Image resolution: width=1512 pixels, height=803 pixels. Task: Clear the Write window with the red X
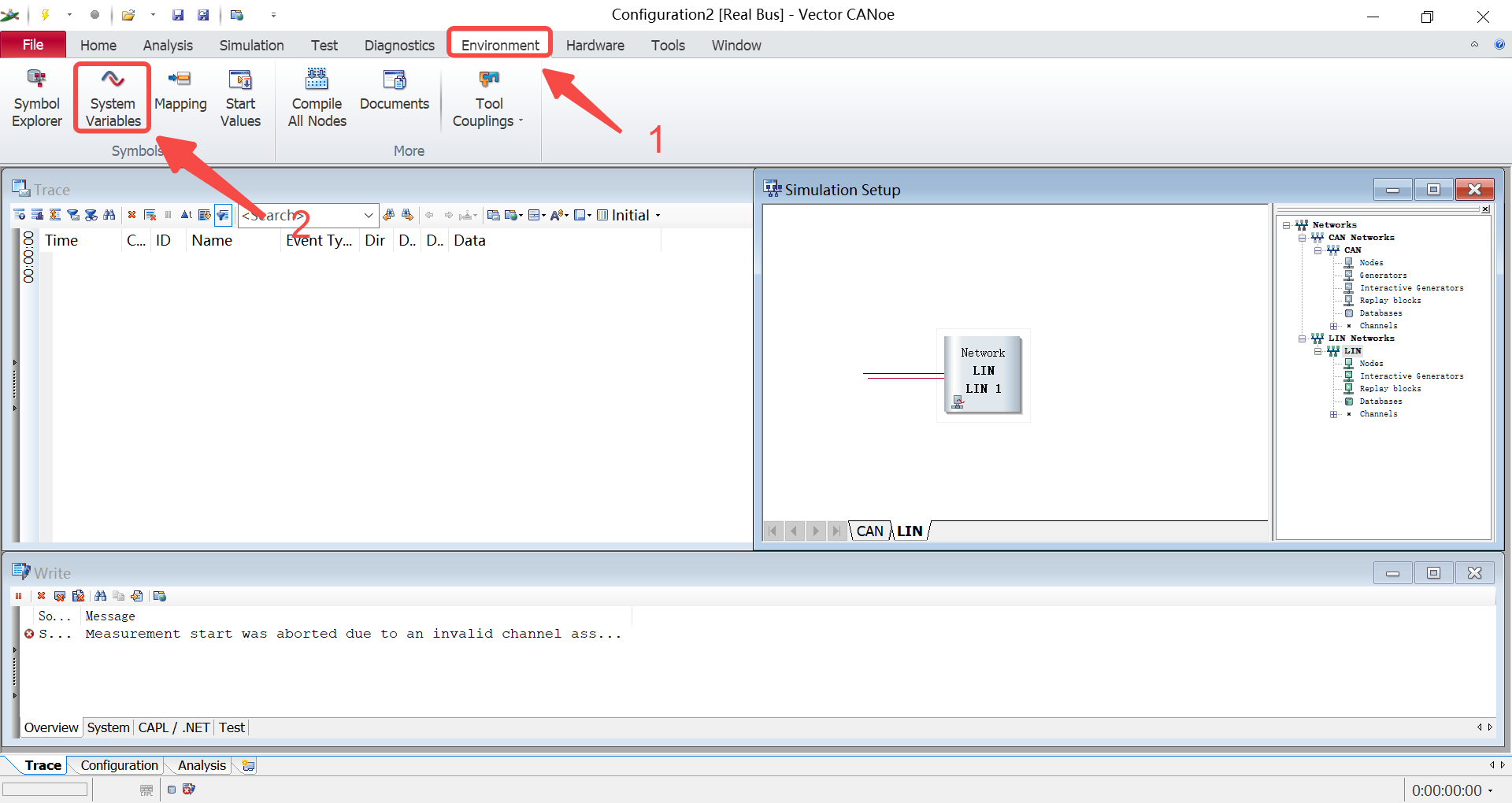[41, 596]
